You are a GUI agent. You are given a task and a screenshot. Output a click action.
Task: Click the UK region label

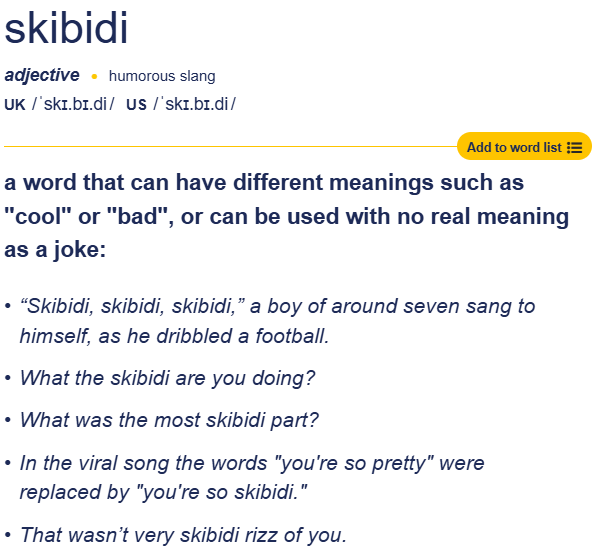click(x=15, y=105)
